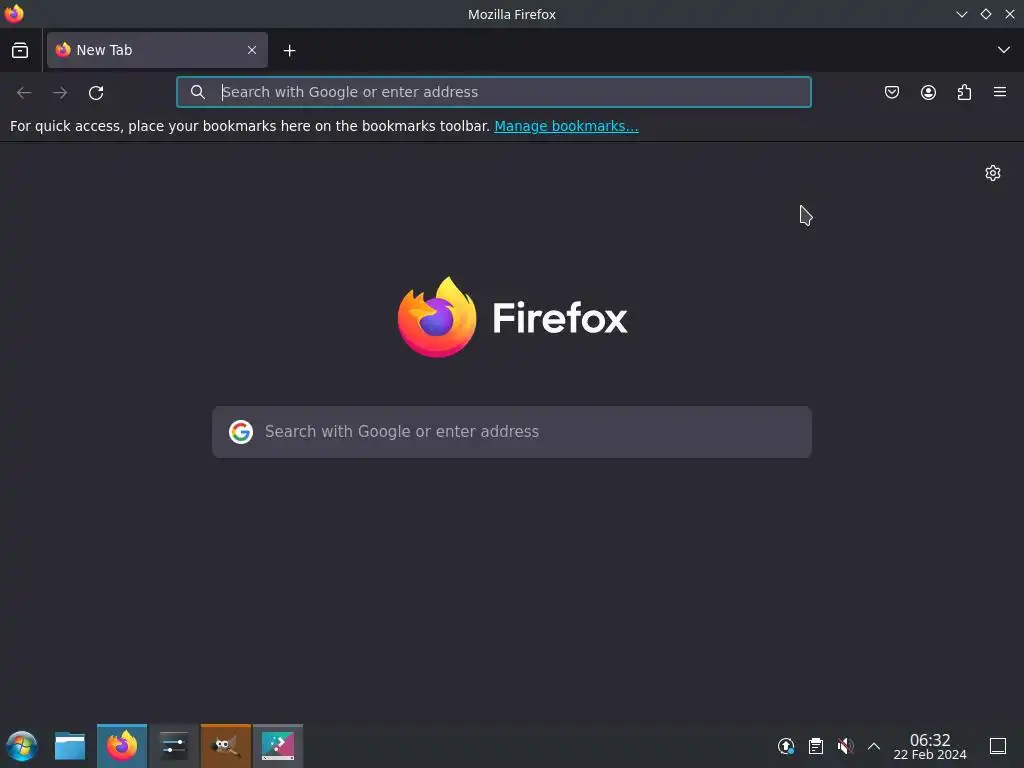The width and height of the screenshot is (1024, 768).
Task: Open the personalize new tab gear icon
Action: click(x=993, y=173)
